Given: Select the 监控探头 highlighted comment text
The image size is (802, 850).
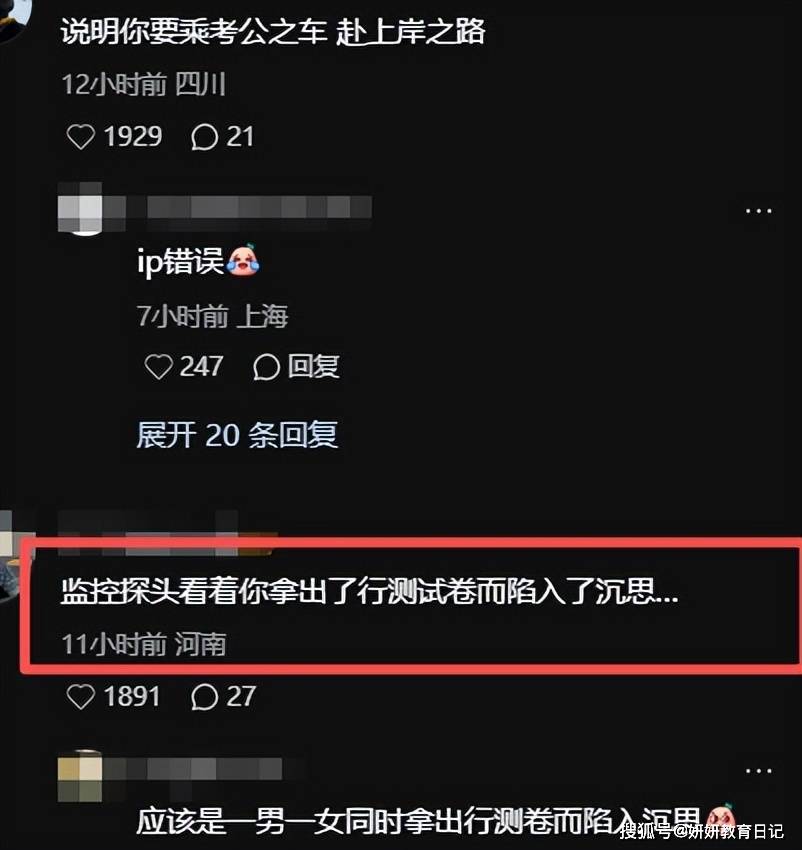Looking at the screenshot, I should tap(369, 590).
